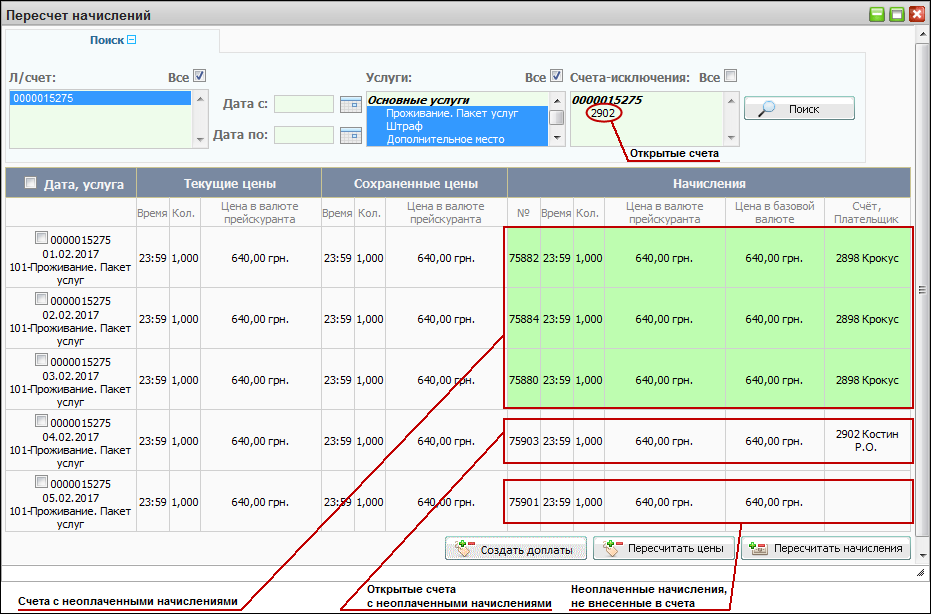This screenshot has height=614, width=931.
Task: Click the 'Создать доплаты' button icon
Action: pos(463,549)
